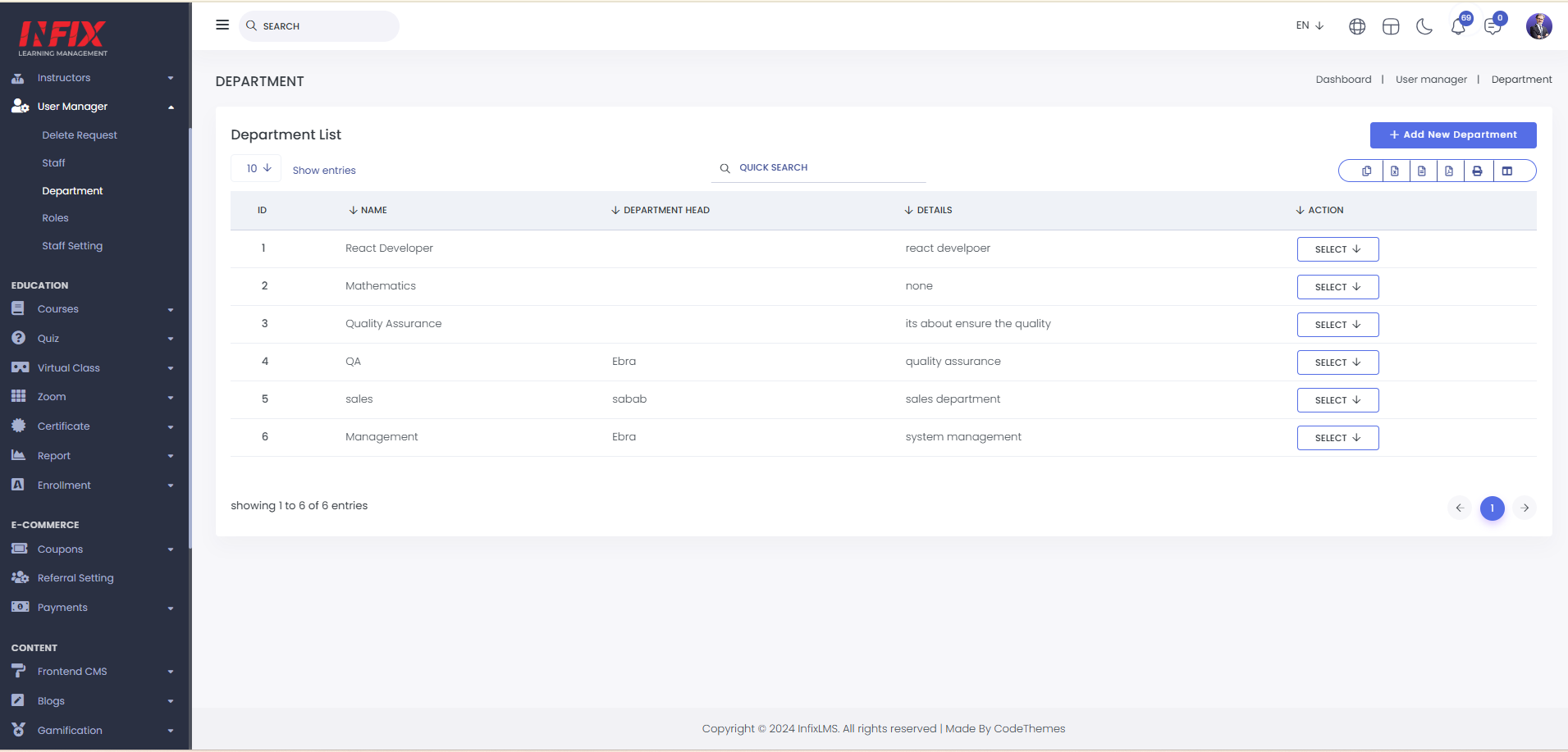Click the top SEARCH field
Image resolution: width=1568 pixels, height=752 pixels.
pyautogui.click(x=319, y=26)
